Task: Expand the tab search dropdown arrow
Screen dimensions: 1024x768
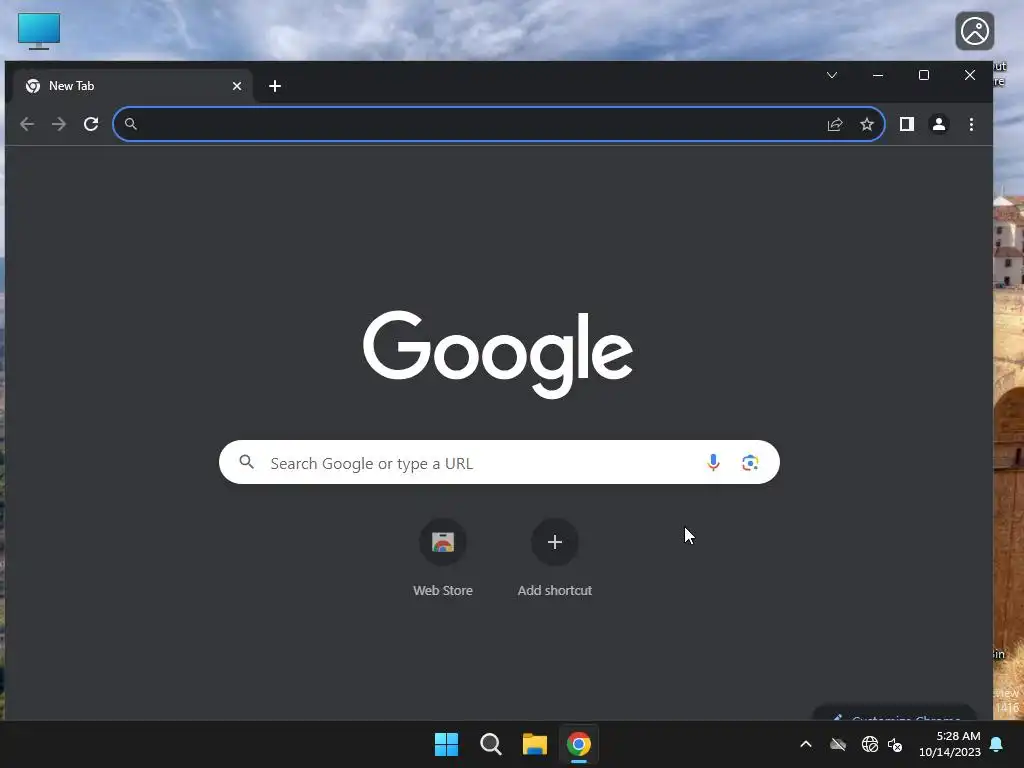Action: pos(832,75)
